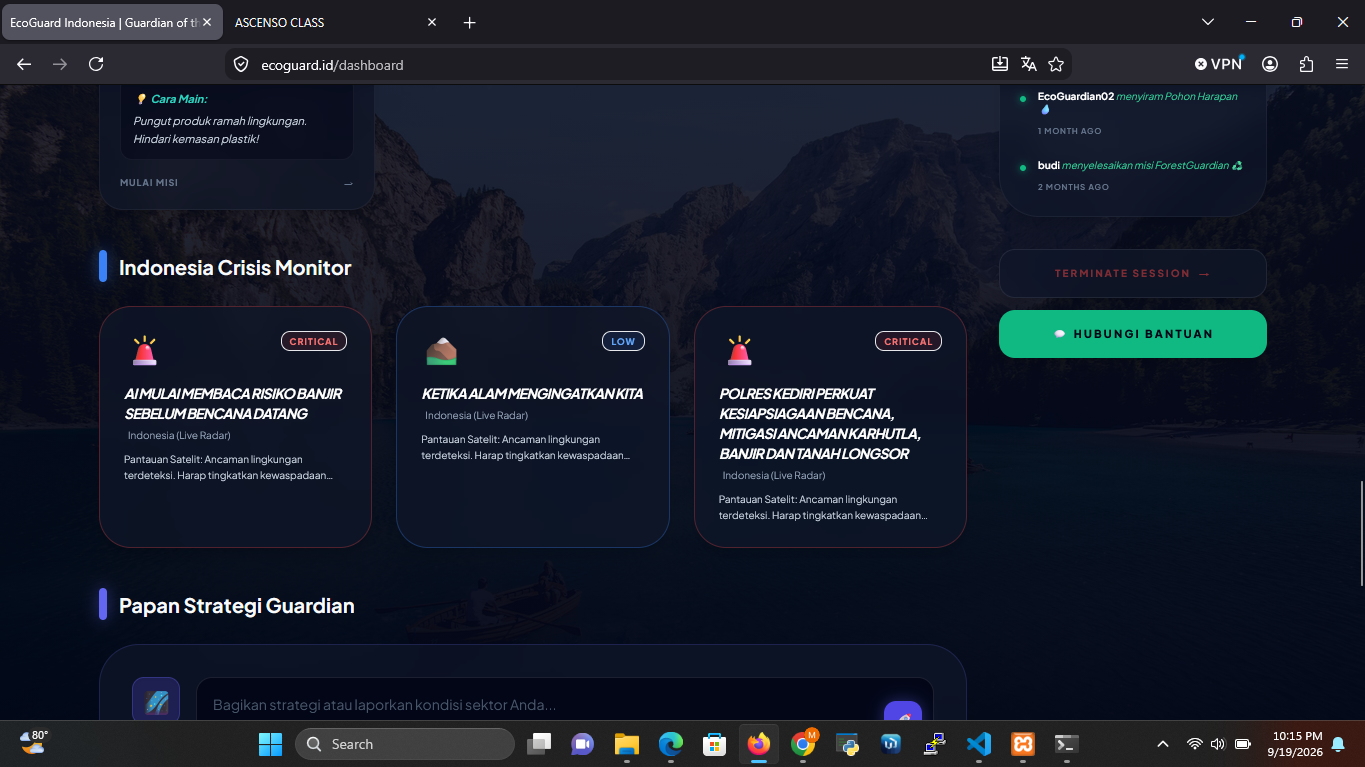Open the VPN extension button

coord(1218,64)
